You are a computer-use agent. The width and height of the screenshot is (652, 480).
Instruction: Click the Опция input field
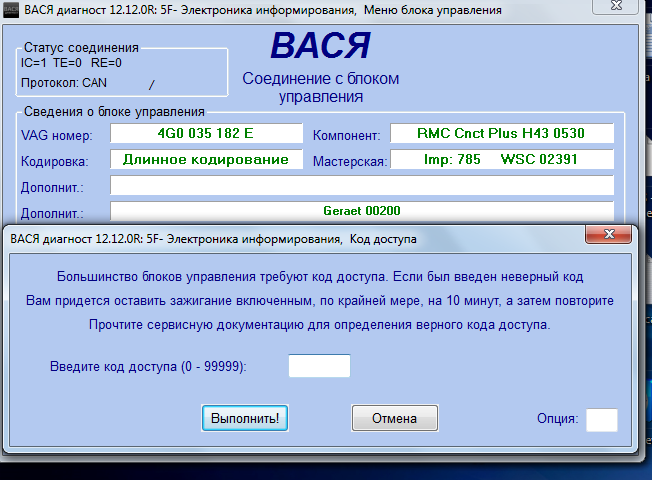point(602,420)
